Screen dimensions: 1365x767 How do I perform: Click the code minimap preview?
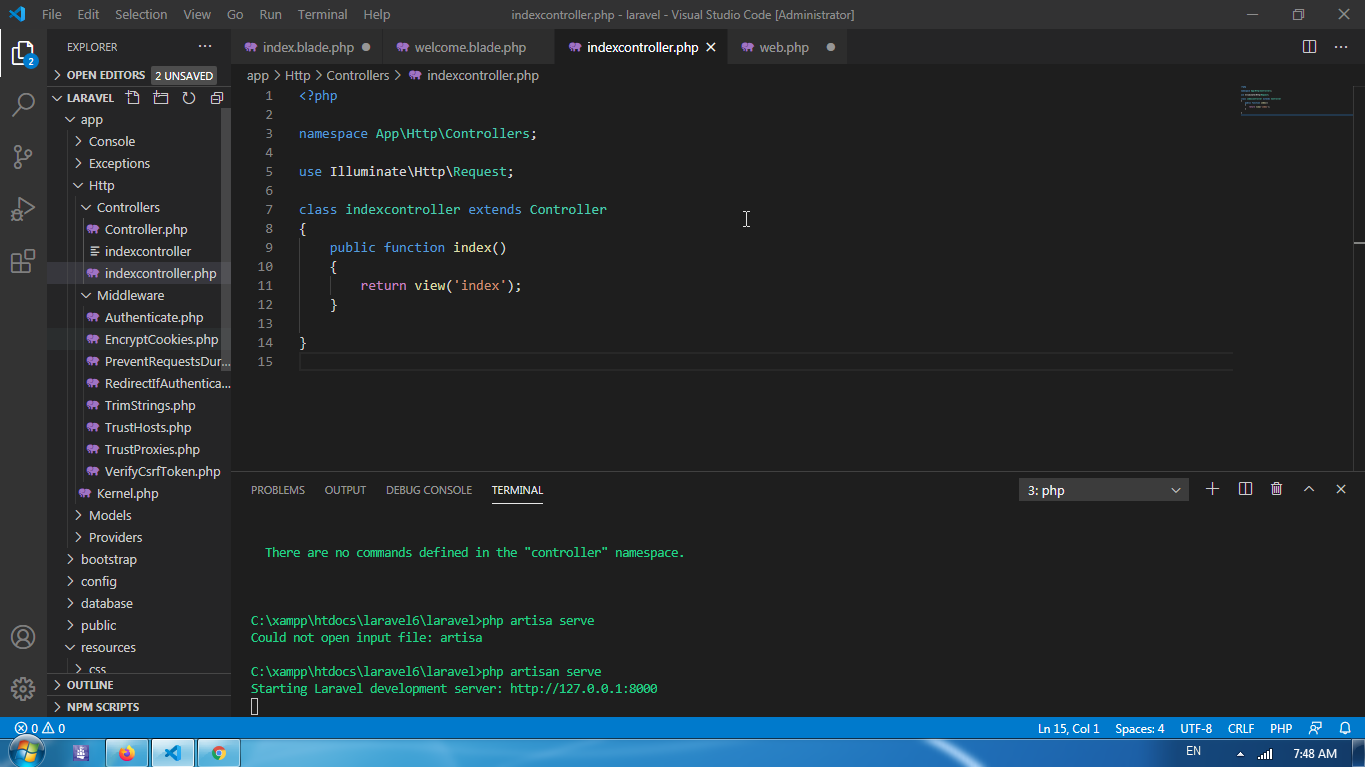[1295, 101]
